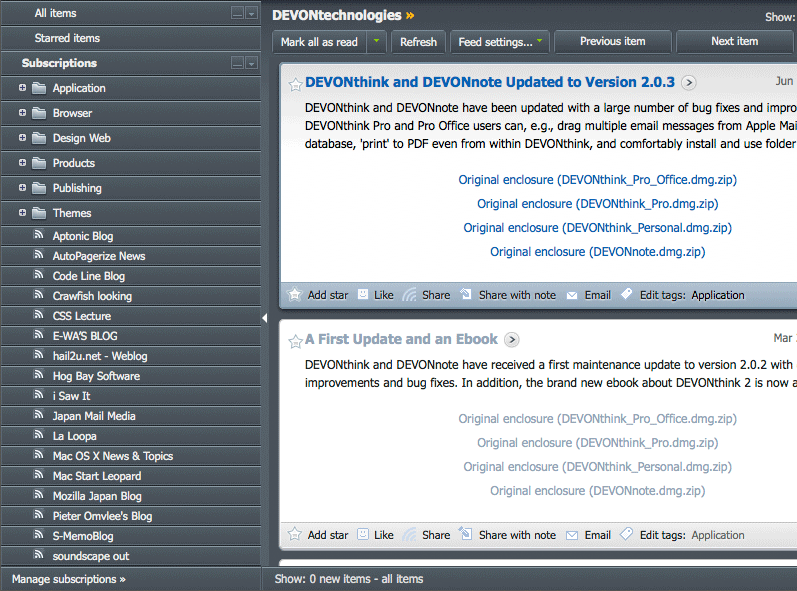The height and width of the screenshot is (591, 797).
Task: Minimize the All items section
Action: [237, 13]
